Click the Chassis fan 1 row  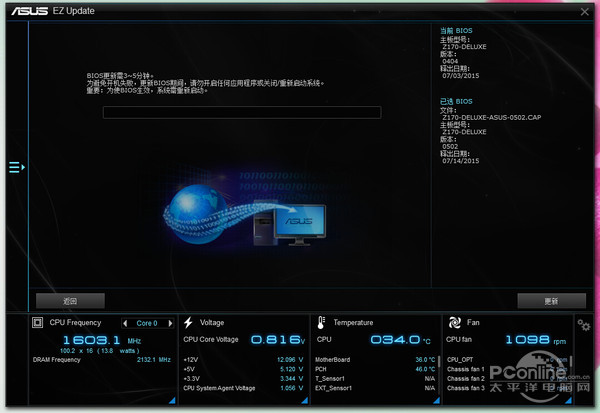(x=507, y=369)
